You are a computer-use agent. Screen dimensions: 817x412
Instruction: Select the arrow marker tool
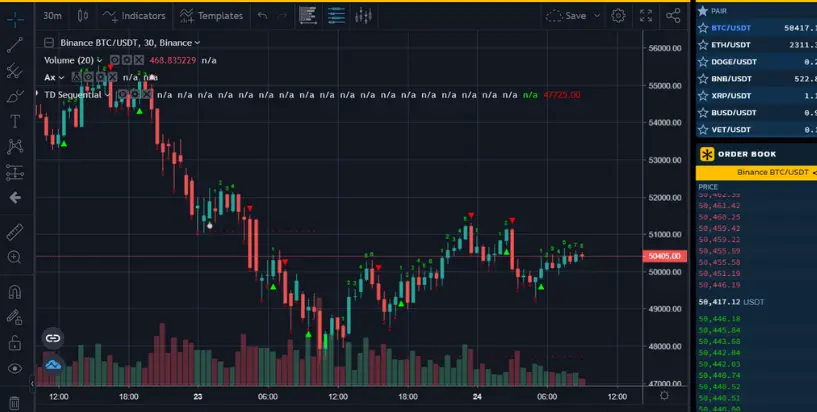pos(15,198)
